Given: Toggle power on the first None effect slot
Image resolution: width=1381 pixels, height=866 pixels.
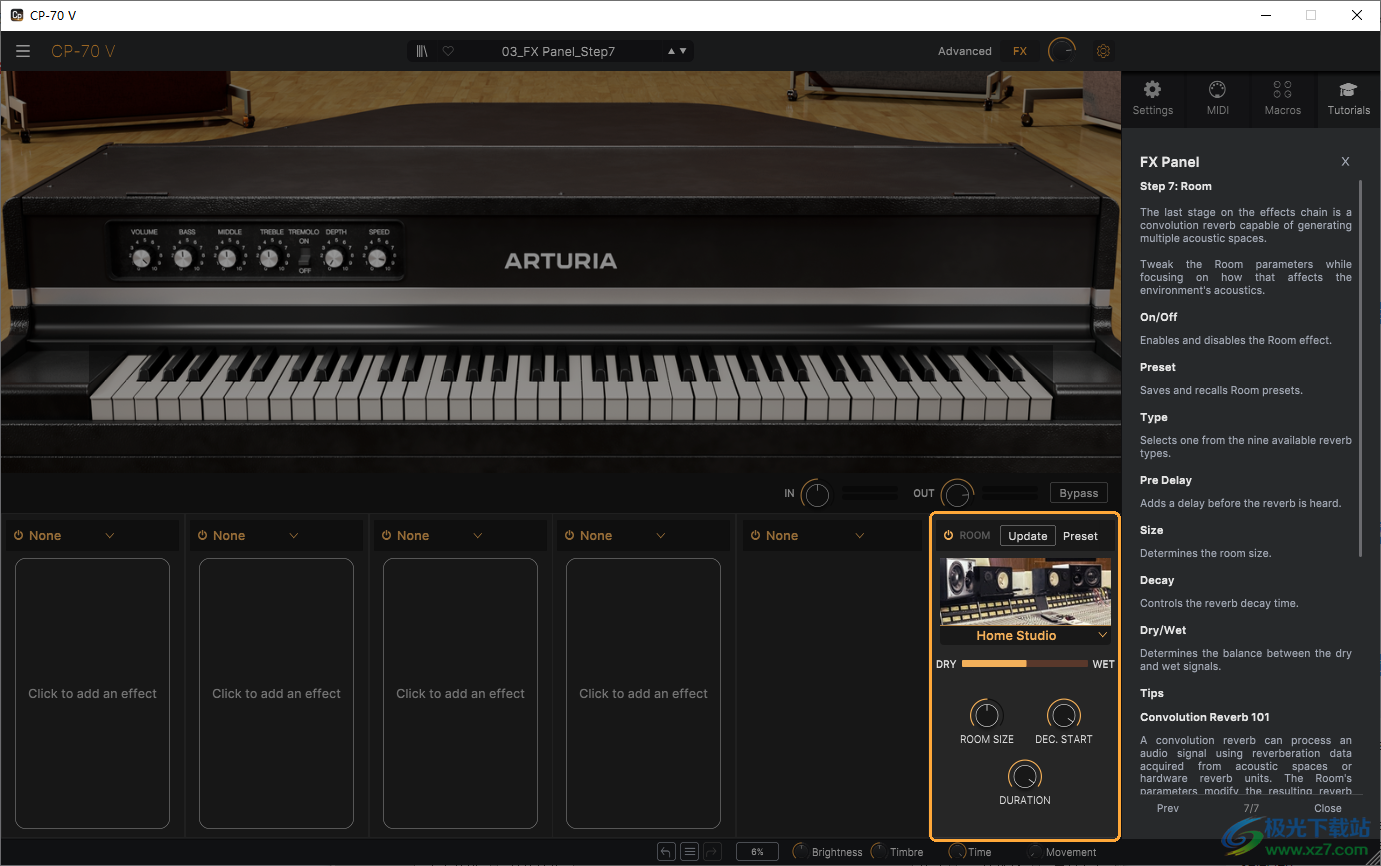Looking at the screenshot, I should (x=20, y=535).
